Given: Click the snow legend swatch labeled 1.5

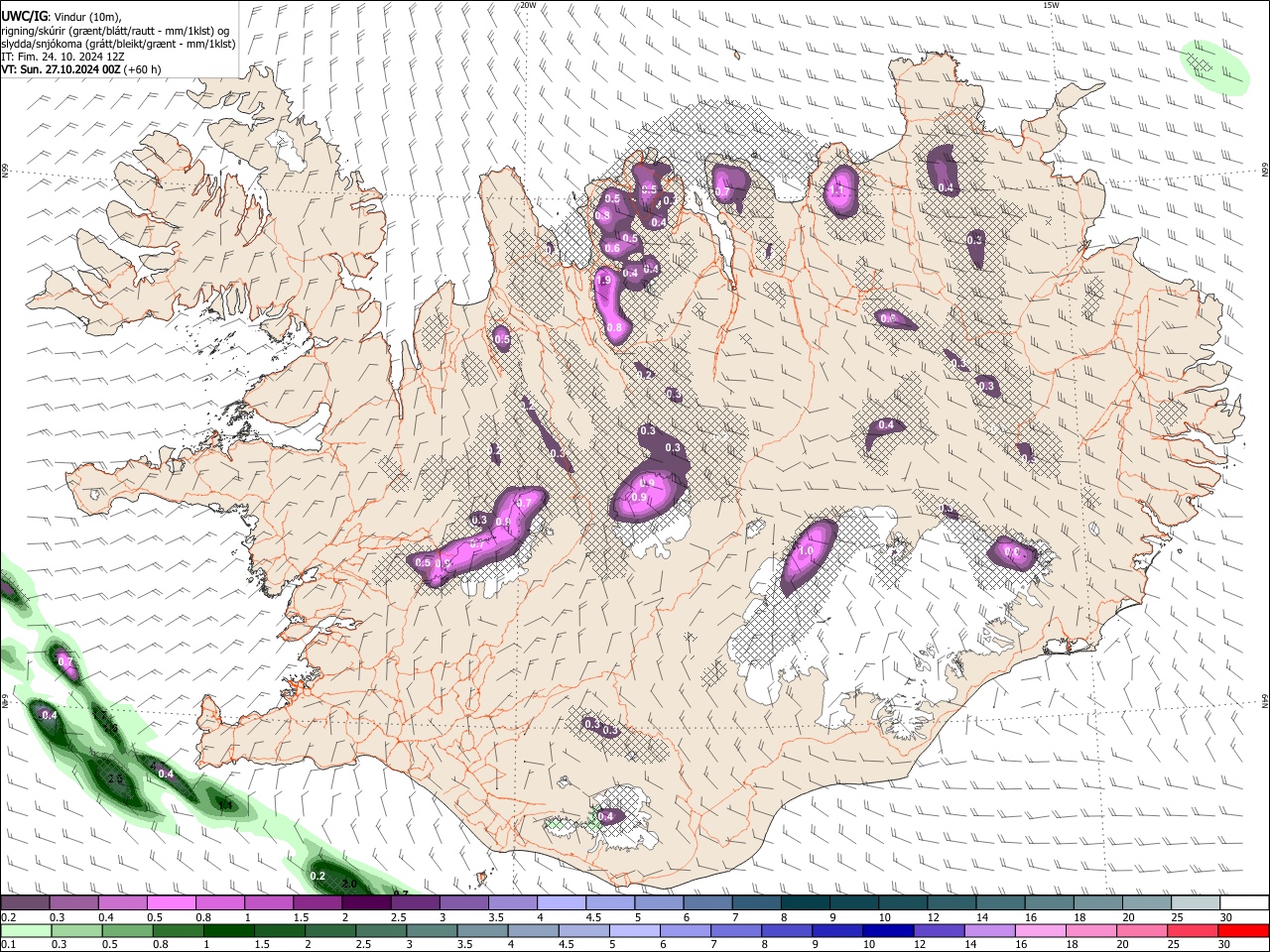Looking at the screenshot, I should click(317, 903).
